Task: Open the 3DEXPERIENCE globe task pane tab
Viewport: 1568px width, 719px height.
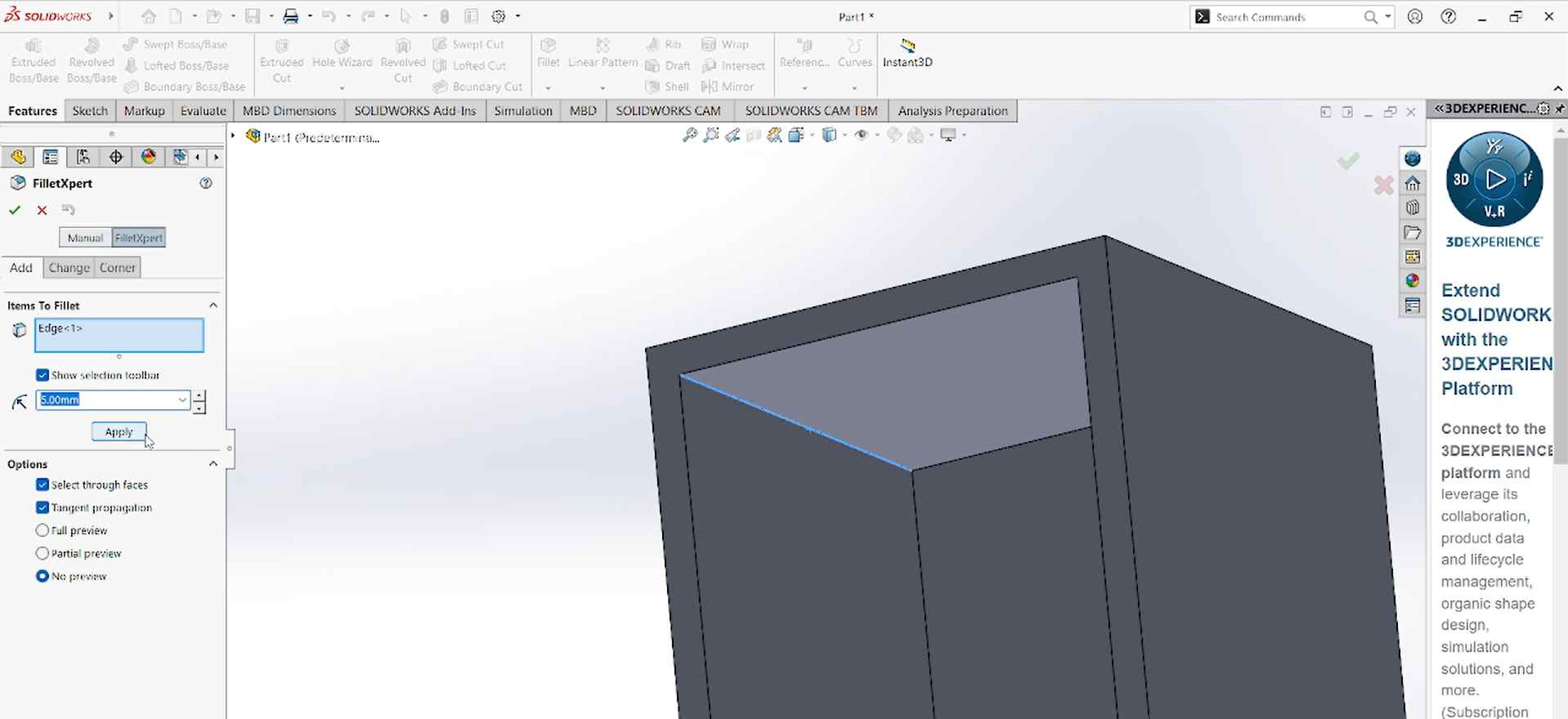Action: pyautogui.click(x=1413, y=159)
